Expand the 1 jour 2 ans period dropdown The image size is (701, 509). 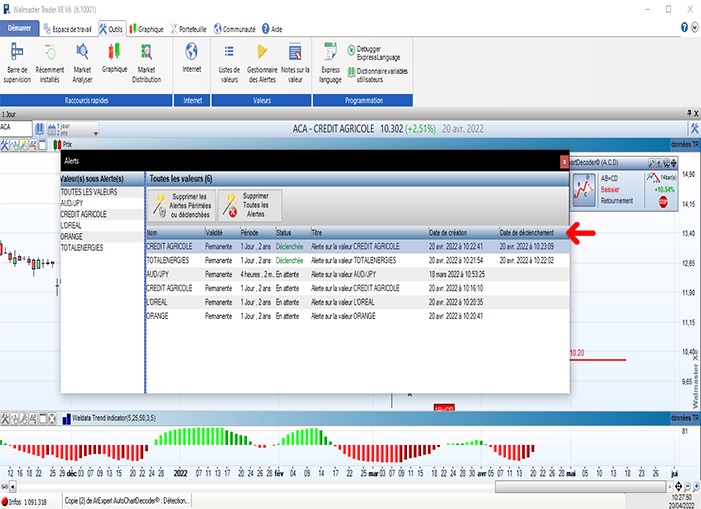pos(95,133)
